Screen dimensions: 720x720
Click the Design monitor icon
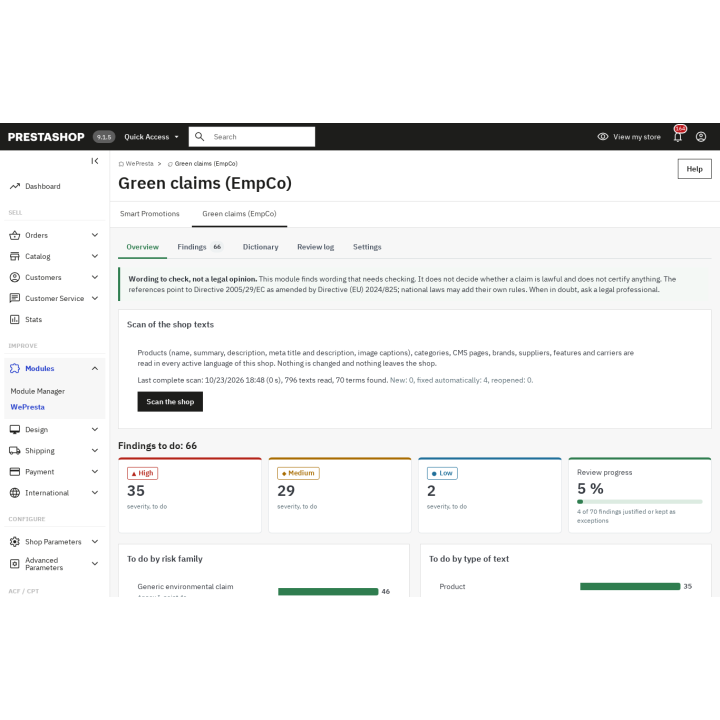coord(15,429)
